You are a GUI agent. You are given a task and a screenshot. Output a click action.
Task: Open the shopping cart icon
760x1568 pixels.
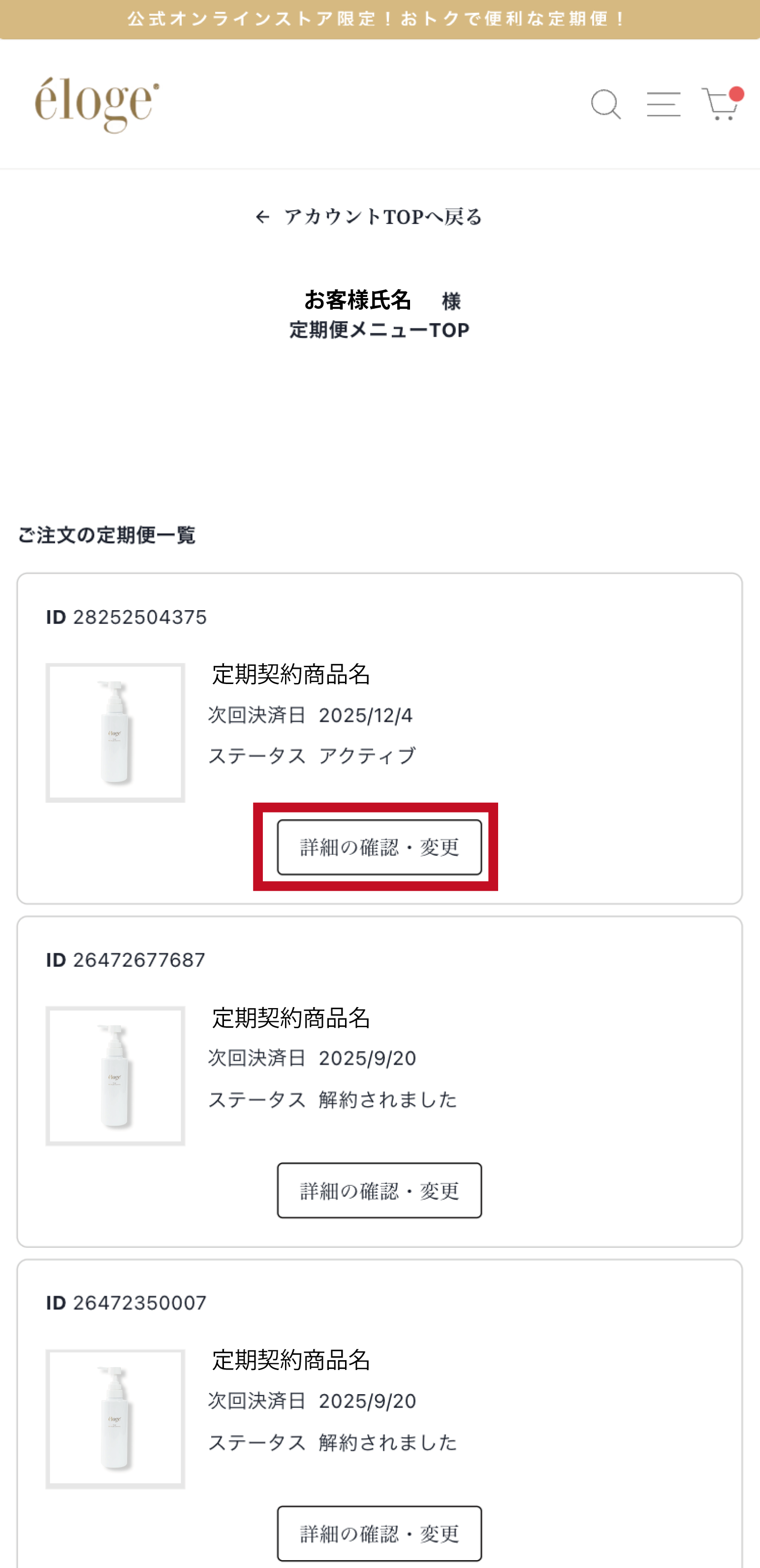point(719,105)
